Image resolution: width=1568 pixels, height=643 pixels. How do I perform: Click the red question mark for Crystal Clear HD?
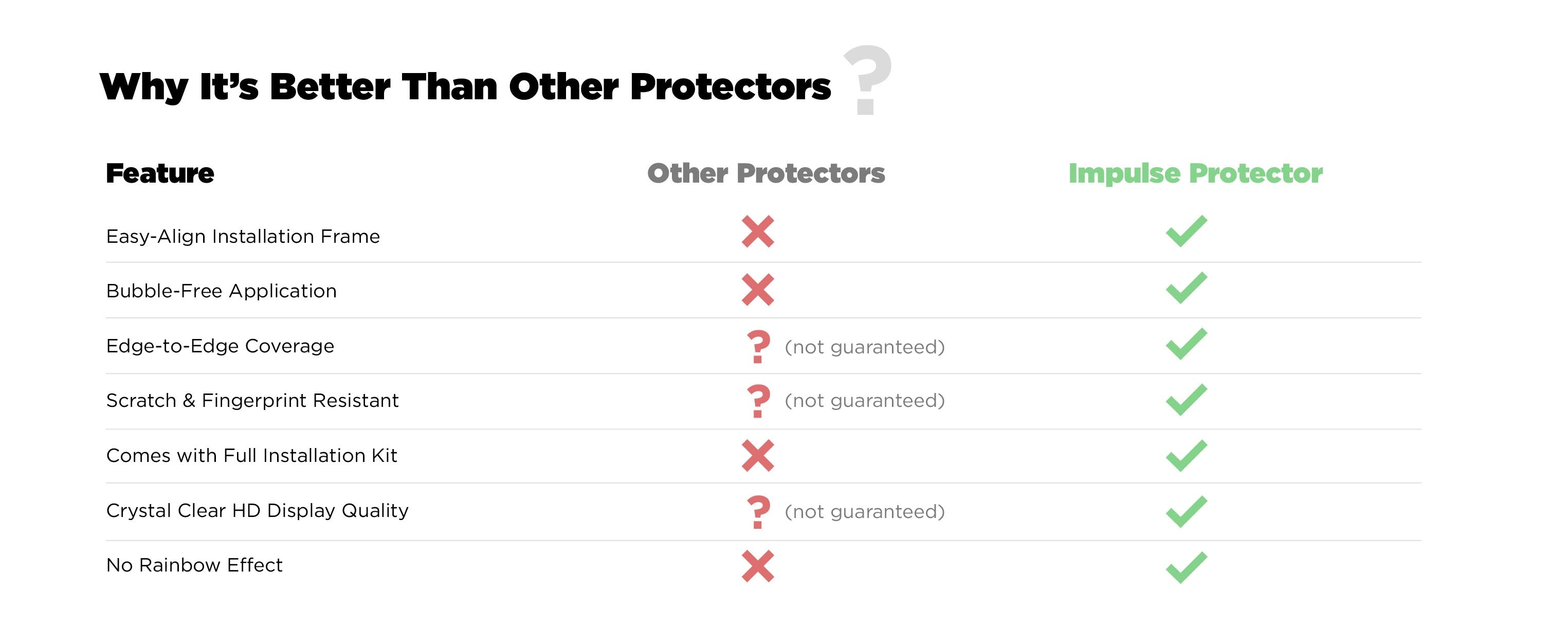[x=758, y=512]
